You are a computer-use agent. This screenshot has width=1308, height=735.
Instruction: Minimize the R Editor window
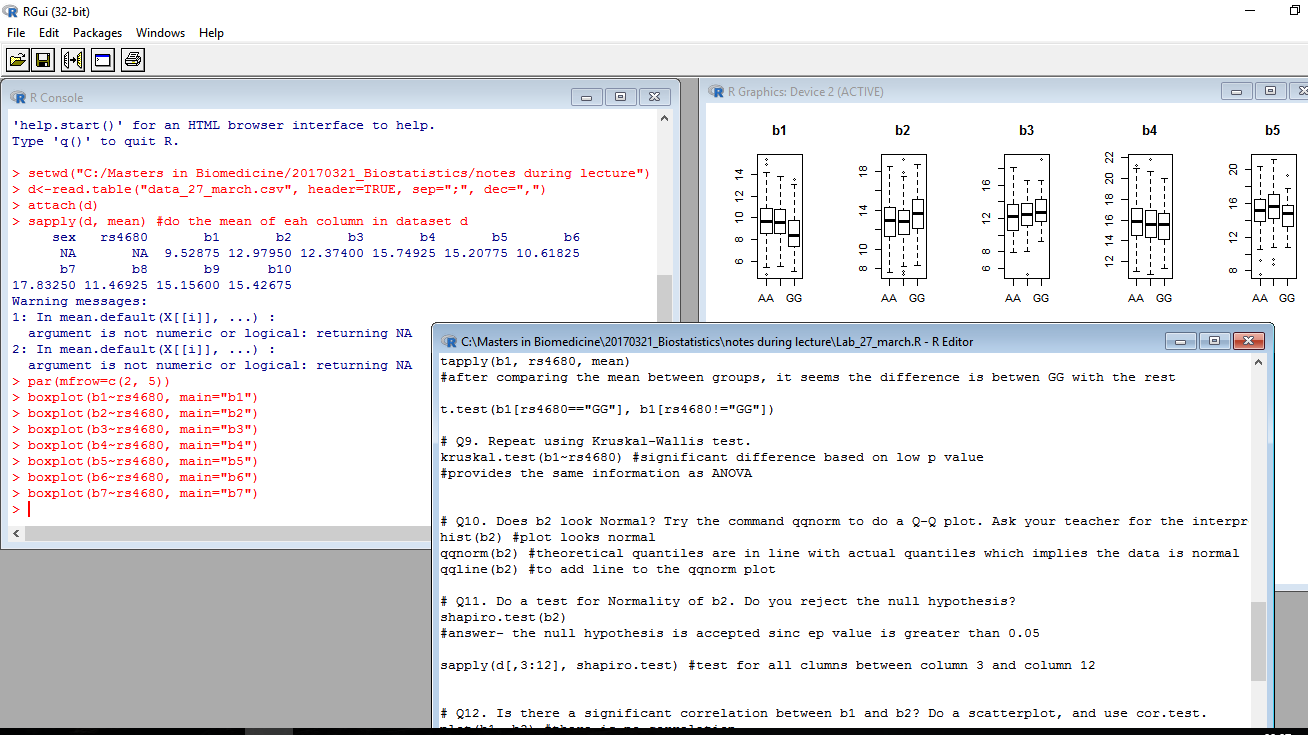tap(1181, 341)
